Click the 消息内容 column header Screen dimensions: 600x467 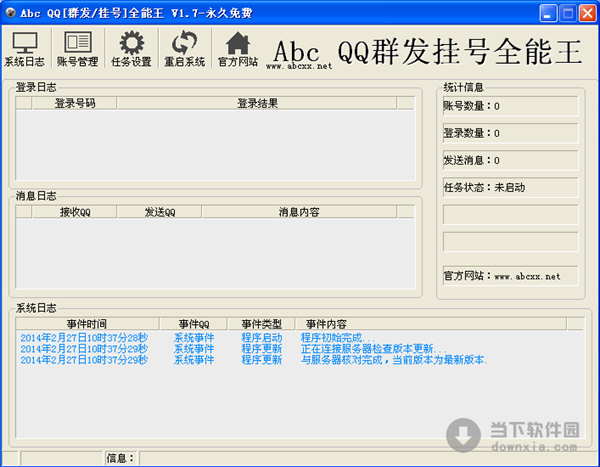(x=299, y=212)
